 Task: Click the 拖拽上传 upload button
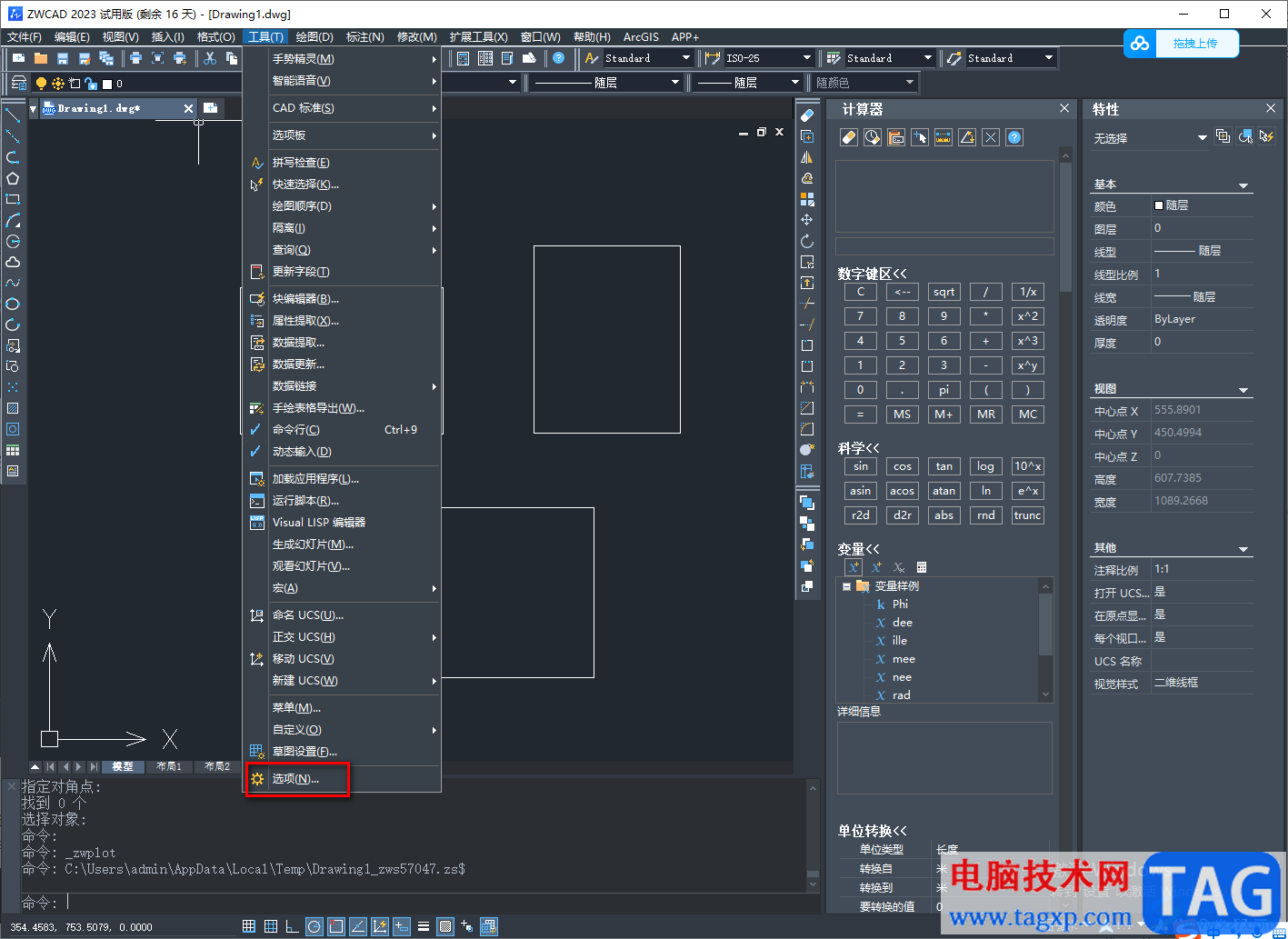tap(1182, 44)
